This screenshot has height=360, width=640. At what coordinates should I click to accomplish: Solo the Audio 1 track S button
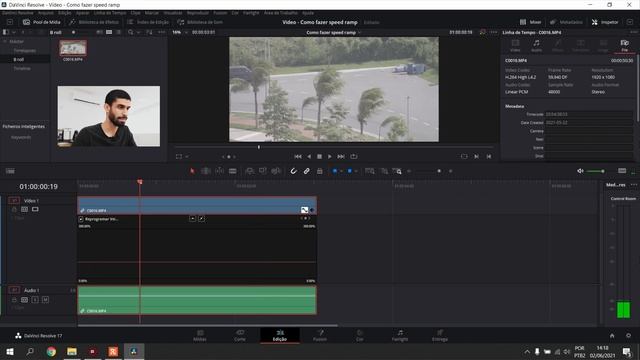35,300
